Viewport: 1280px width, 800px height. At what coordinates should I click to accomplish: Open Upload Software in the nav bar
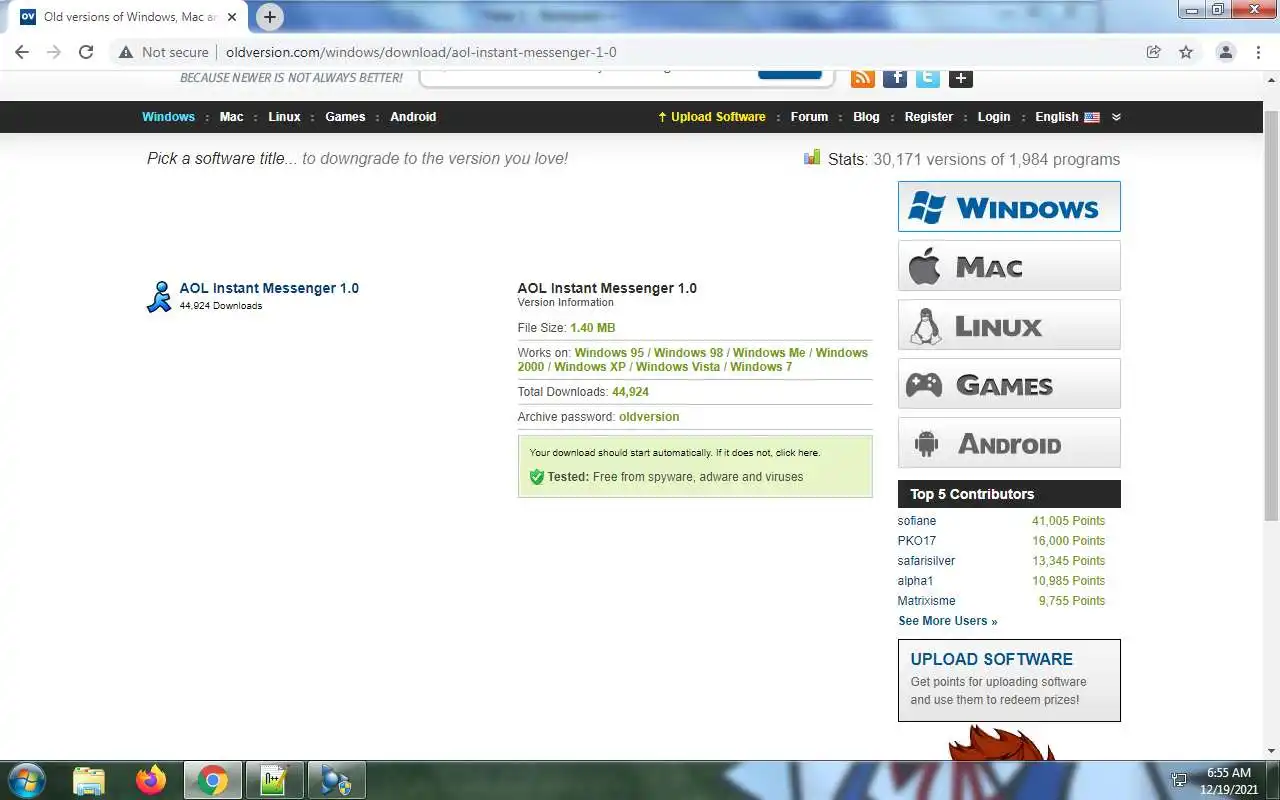(x=711, y=117)
